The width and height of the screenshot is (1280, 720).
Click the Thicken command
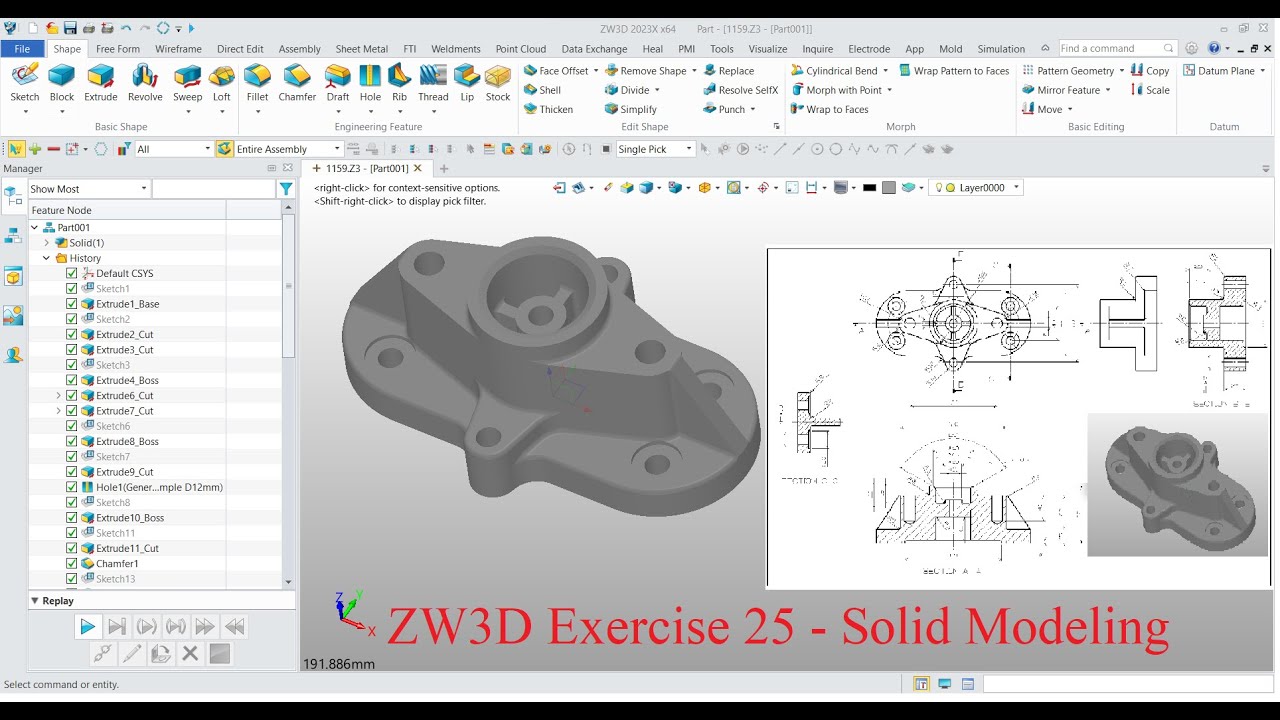pos(548,109)
